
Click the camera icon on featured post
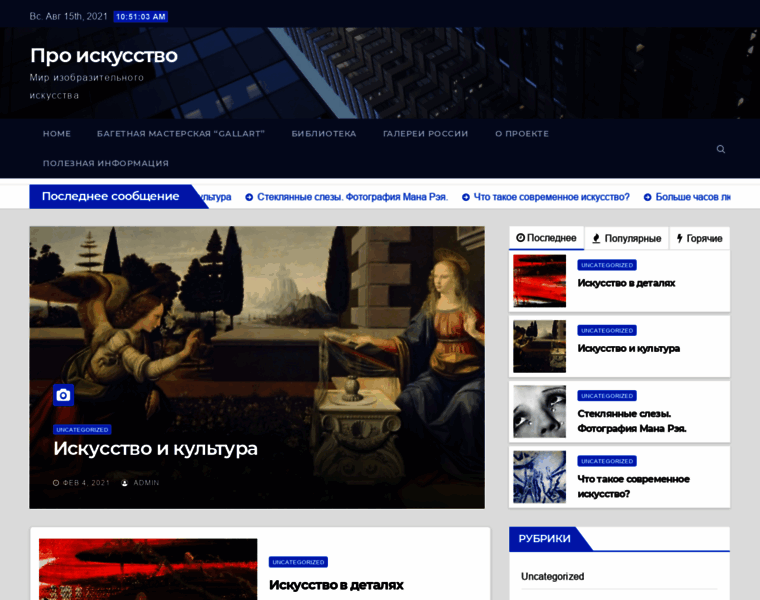pyautogui.click(x=63, y=395)
